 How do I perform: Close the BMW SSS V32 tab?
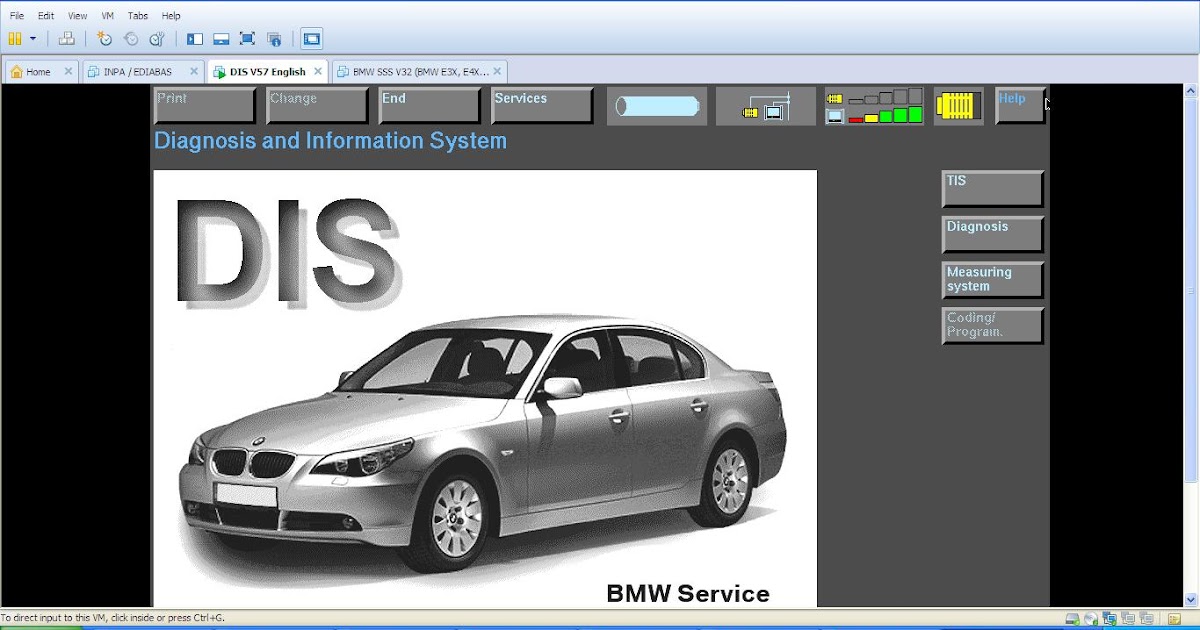[497, 72]
